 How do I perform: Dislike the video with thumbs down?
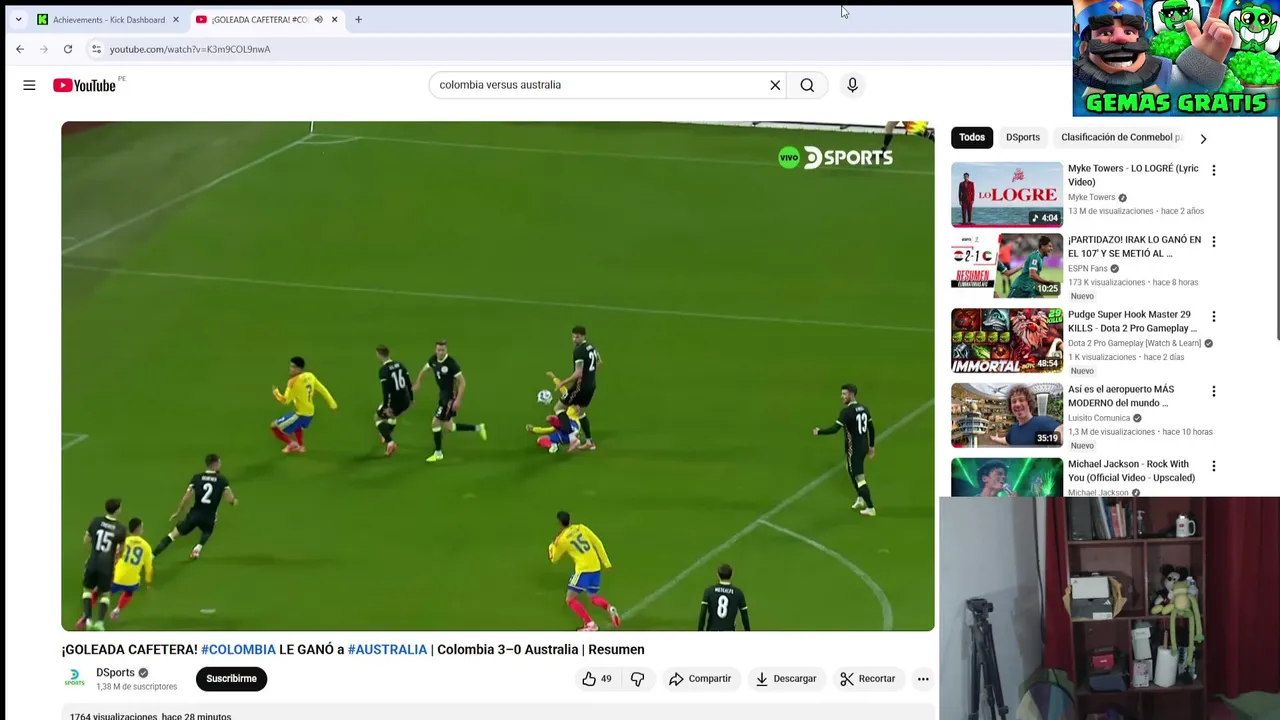point(637,679)
